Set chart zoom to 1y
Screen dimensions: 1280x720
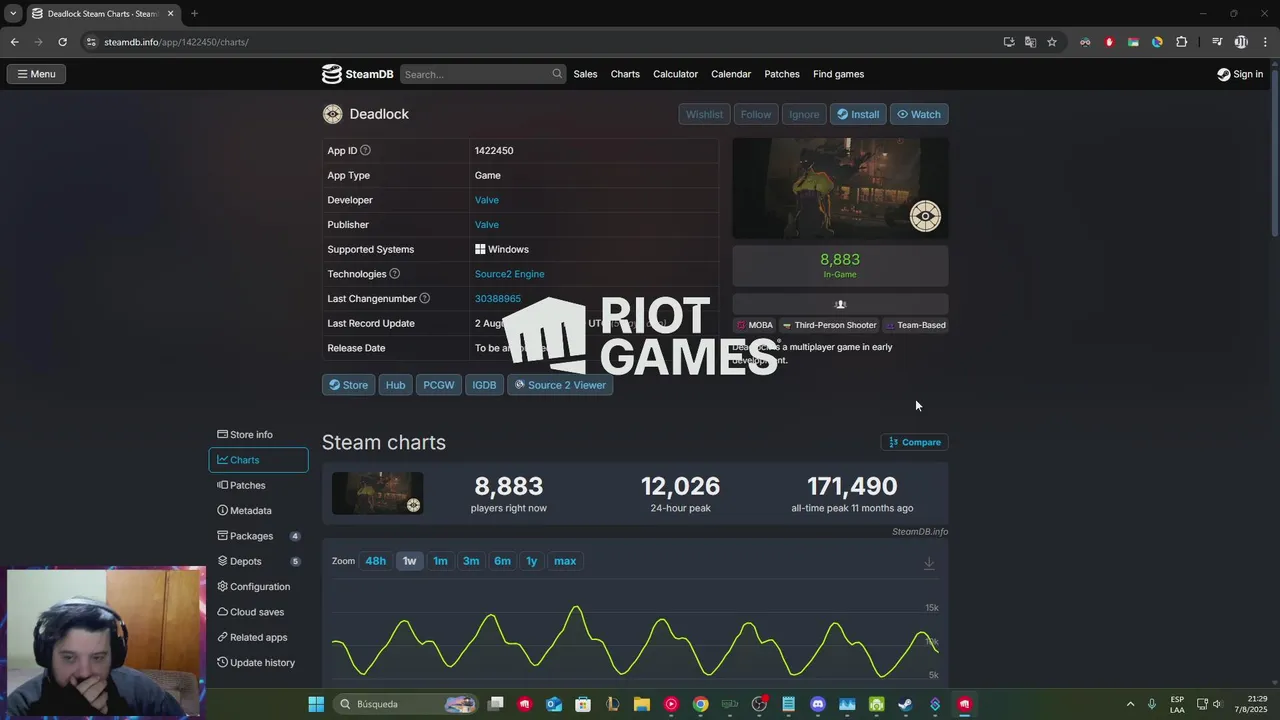[531, 561]
